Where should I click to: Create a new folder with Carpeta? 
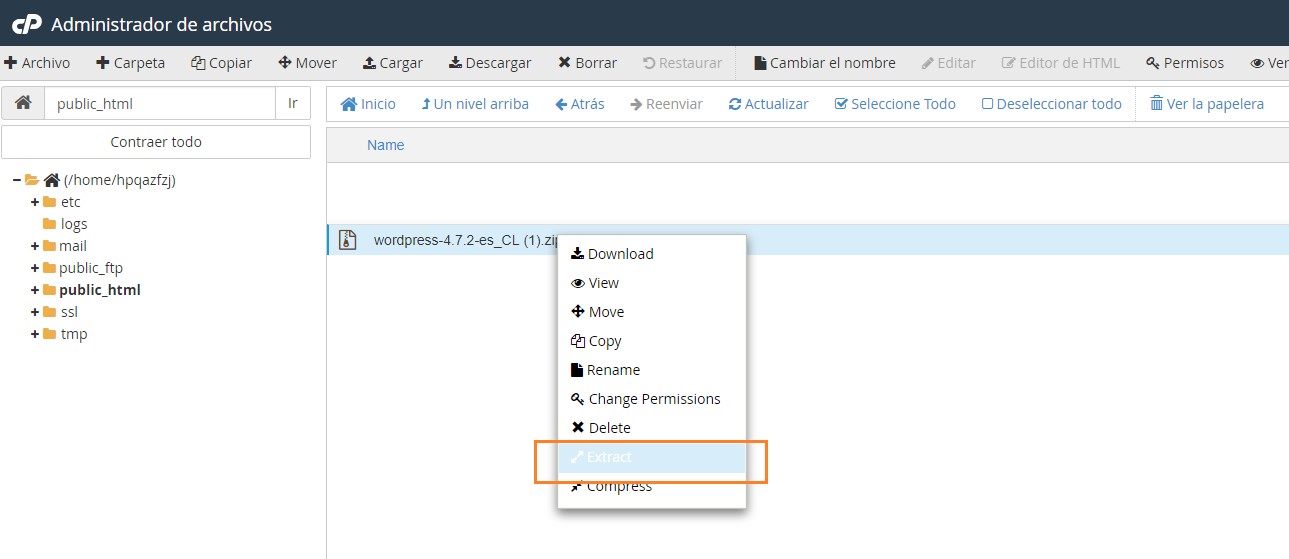(131, 63)
